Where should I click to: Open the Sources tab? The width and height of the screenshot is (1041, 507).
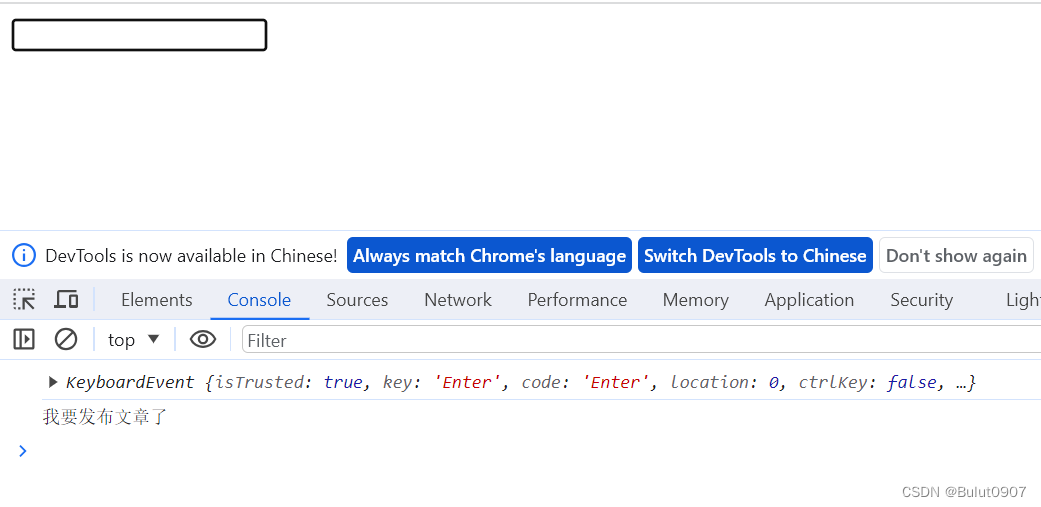tap(357, 300)
